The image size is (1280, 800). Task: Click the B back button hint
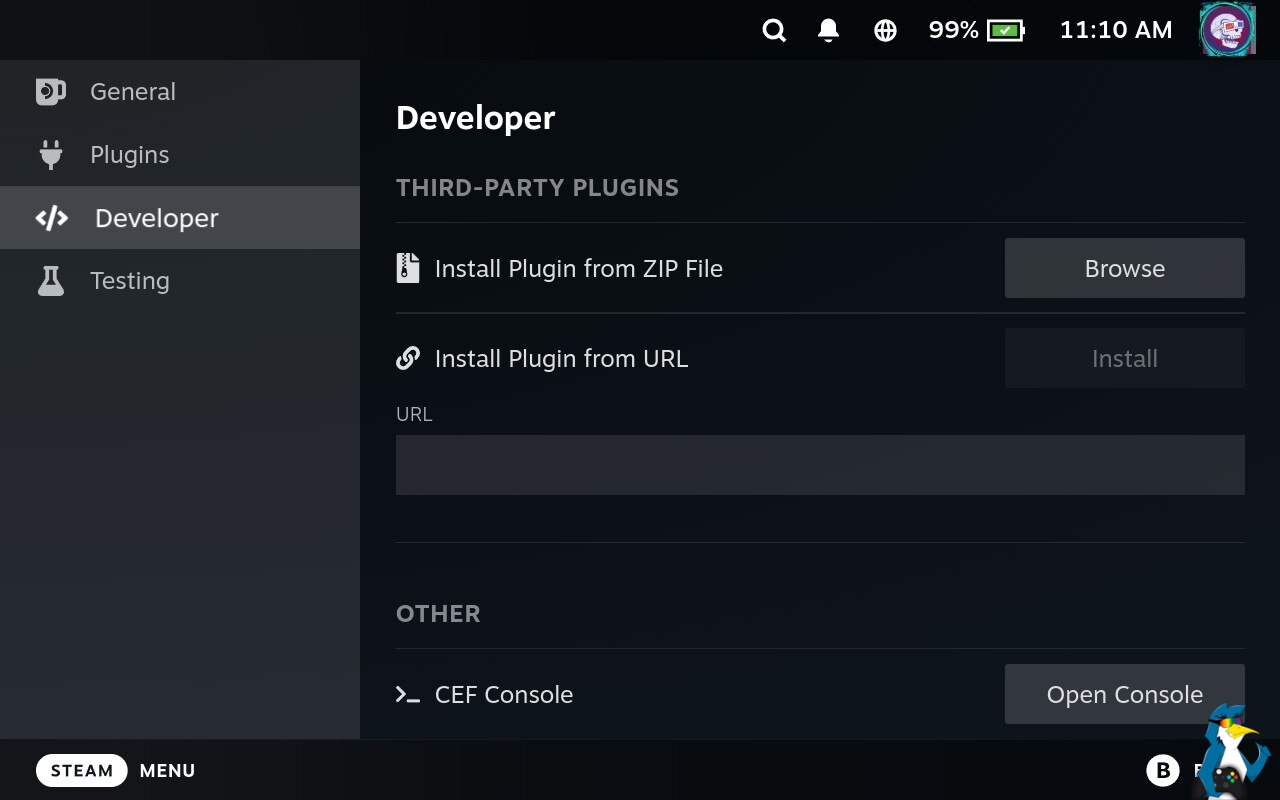[1162, 771]
